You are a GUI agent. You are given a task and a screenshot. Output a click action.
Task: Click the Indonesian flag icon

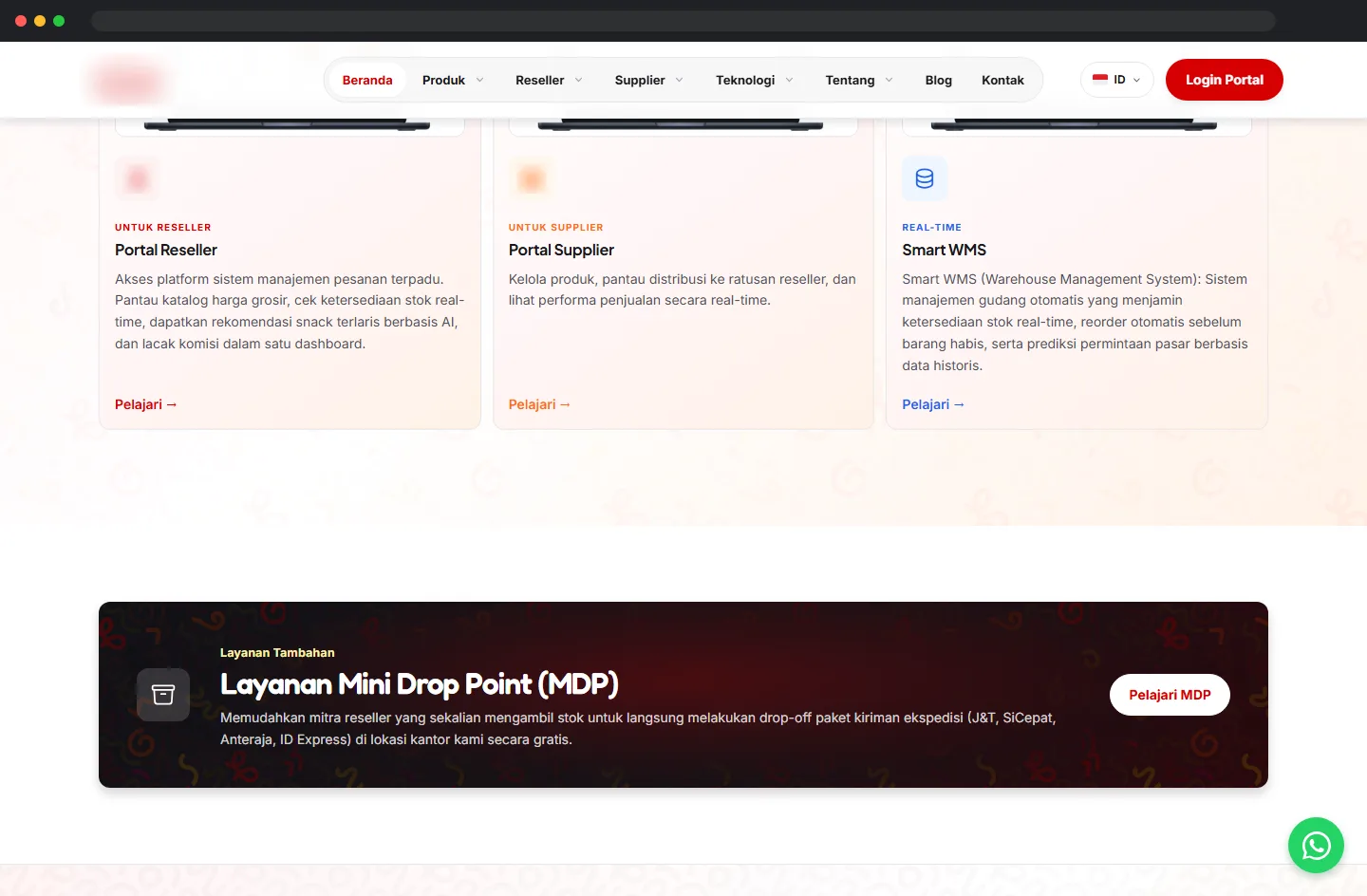1100,80
